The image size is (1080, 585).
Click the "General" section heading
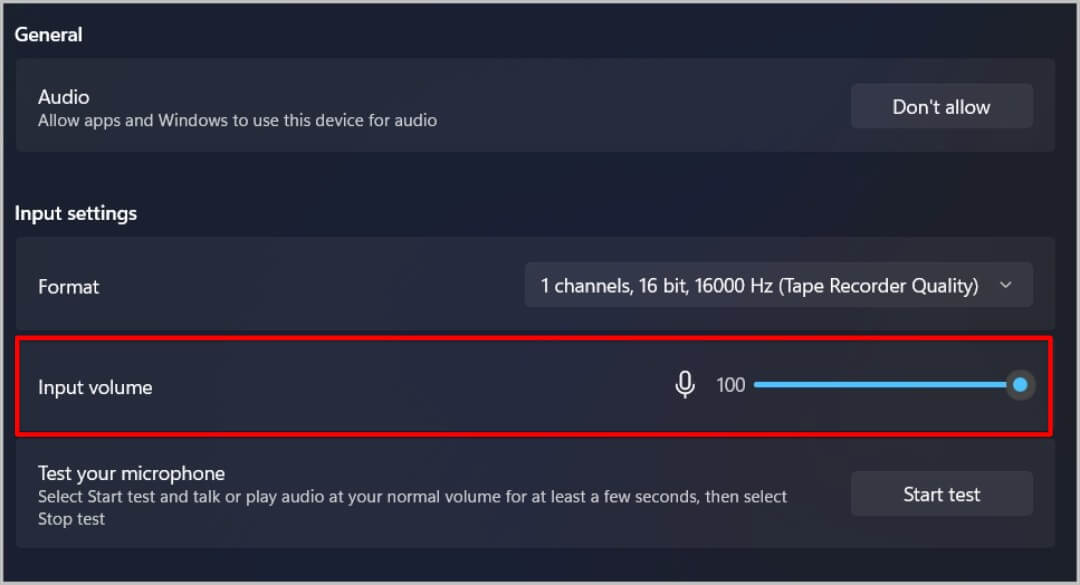(49, 35)
